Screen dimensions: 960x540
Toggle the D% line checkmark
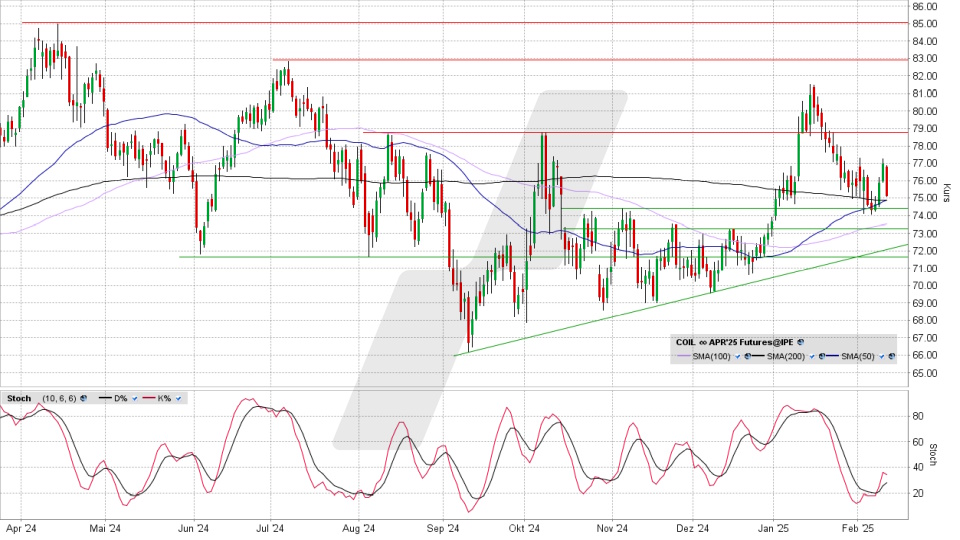pos(136,398)
